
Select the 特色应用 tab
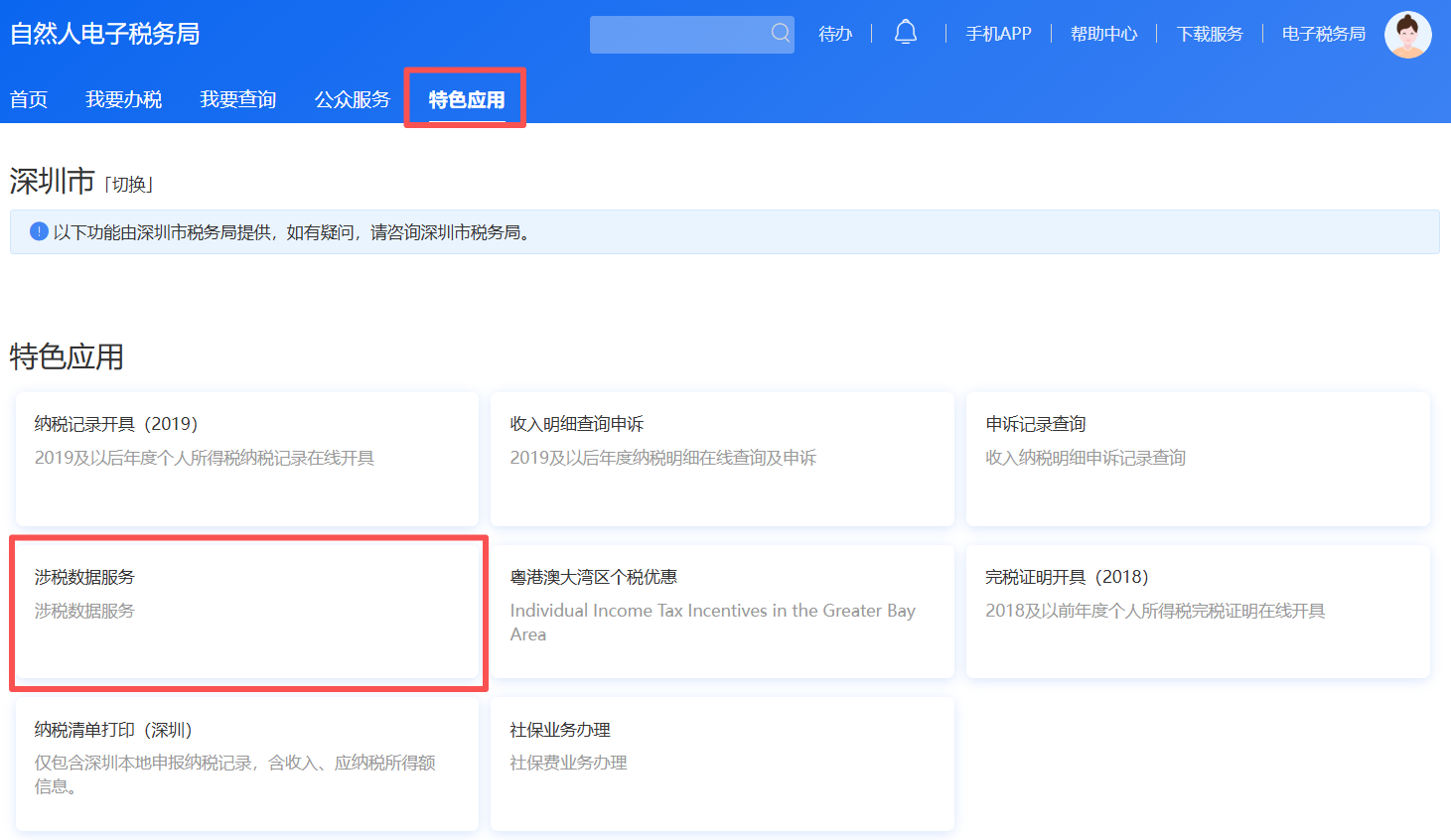[466, 99]
